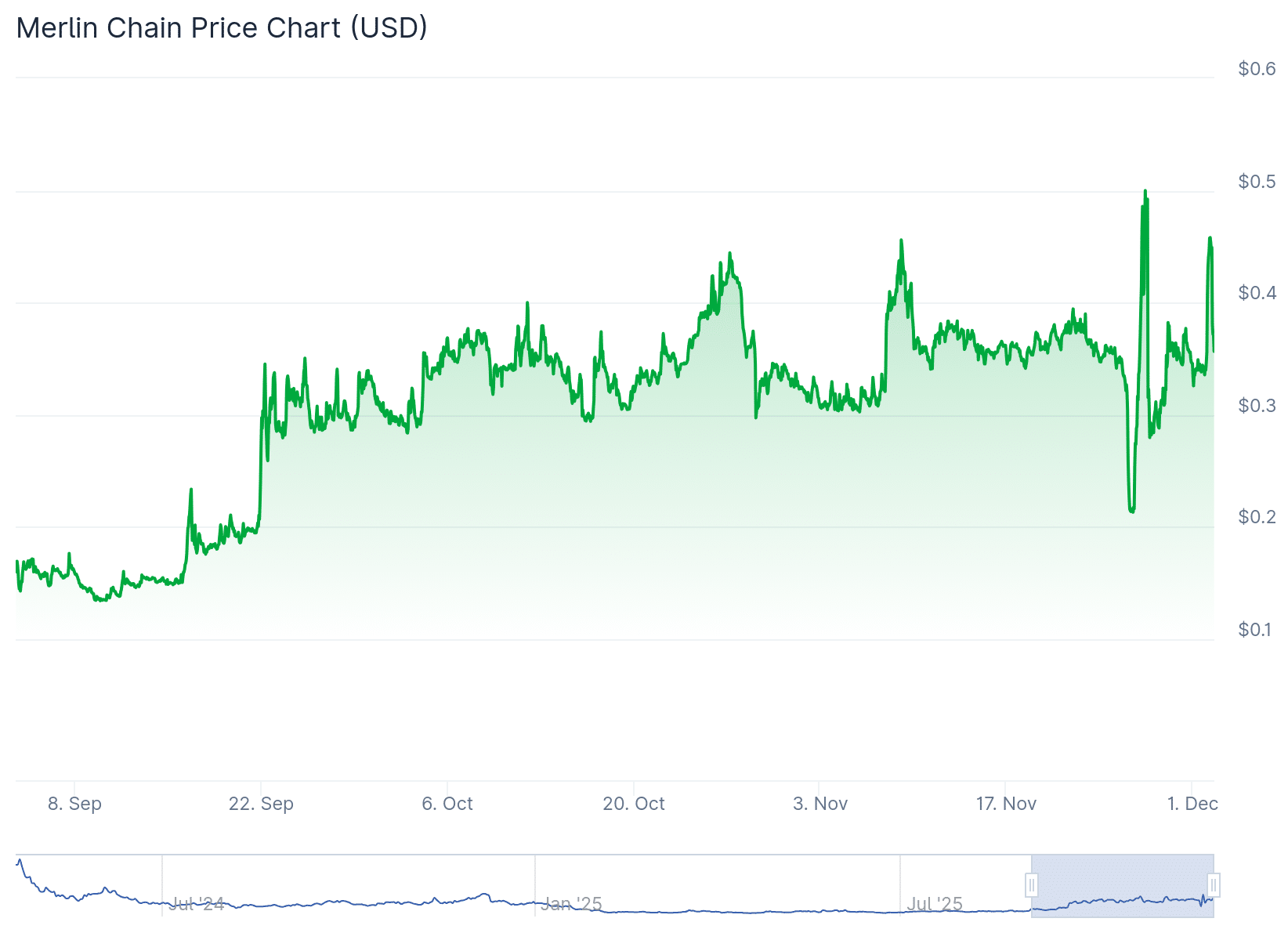Click the 6. Oct date label

point(447,804)
